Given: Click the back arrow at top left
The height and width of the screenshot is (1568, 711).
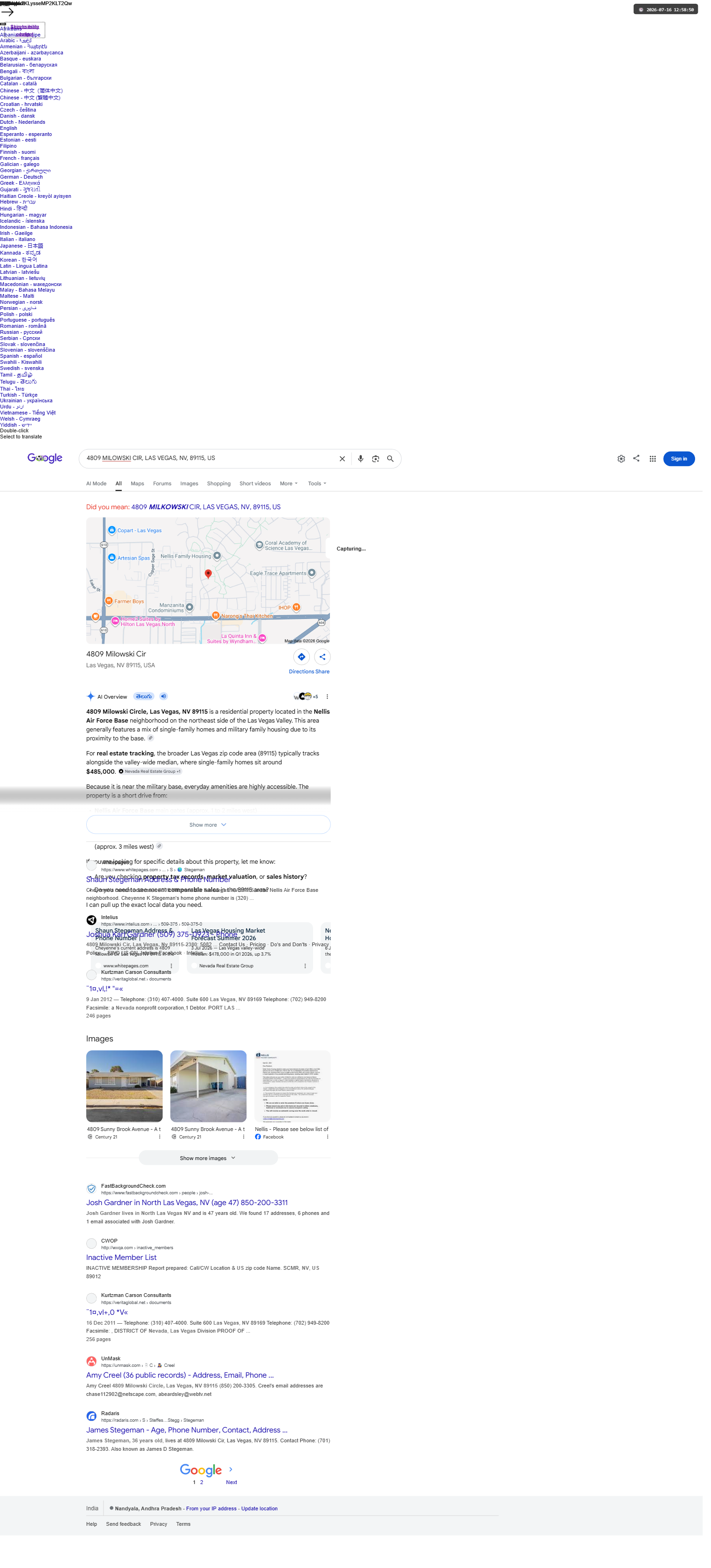Looking at the screenshot, I should coord(7,12).
